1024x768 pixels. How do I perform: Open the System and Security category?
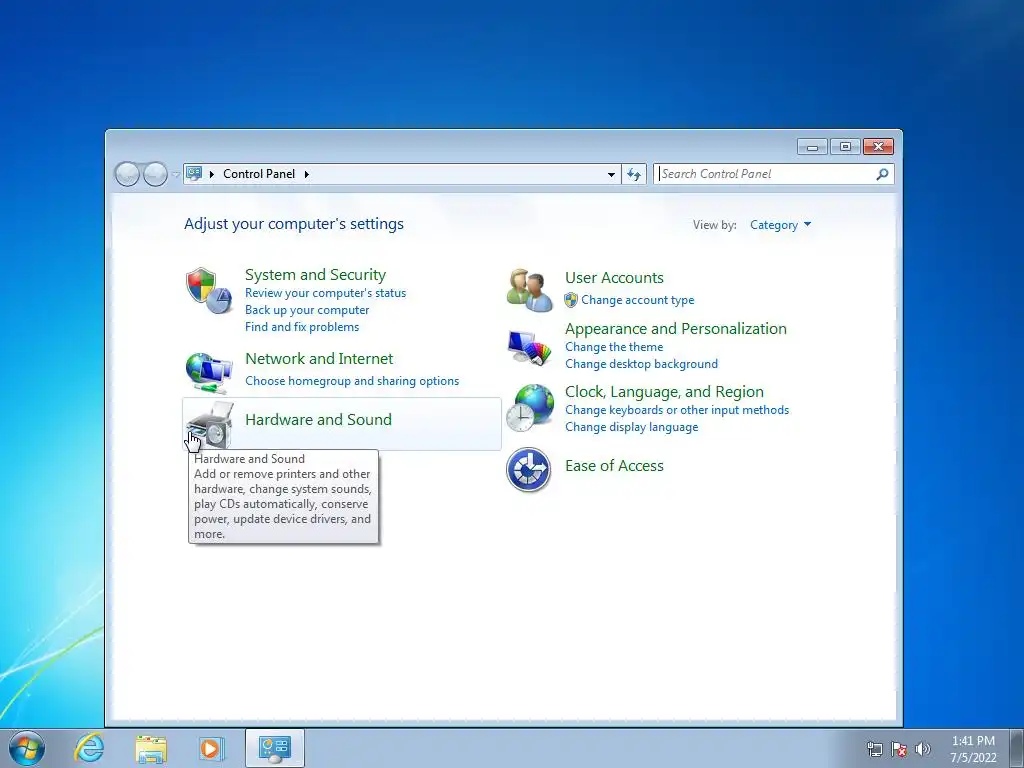click(x=315, y=274)
